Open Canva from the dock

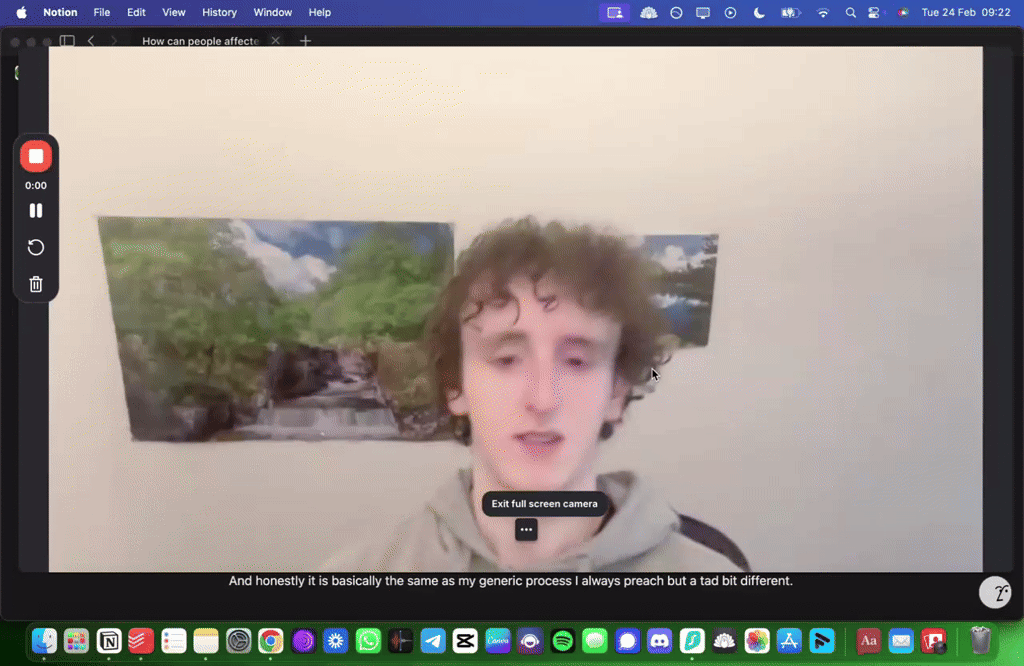click(x=498, y=641)
